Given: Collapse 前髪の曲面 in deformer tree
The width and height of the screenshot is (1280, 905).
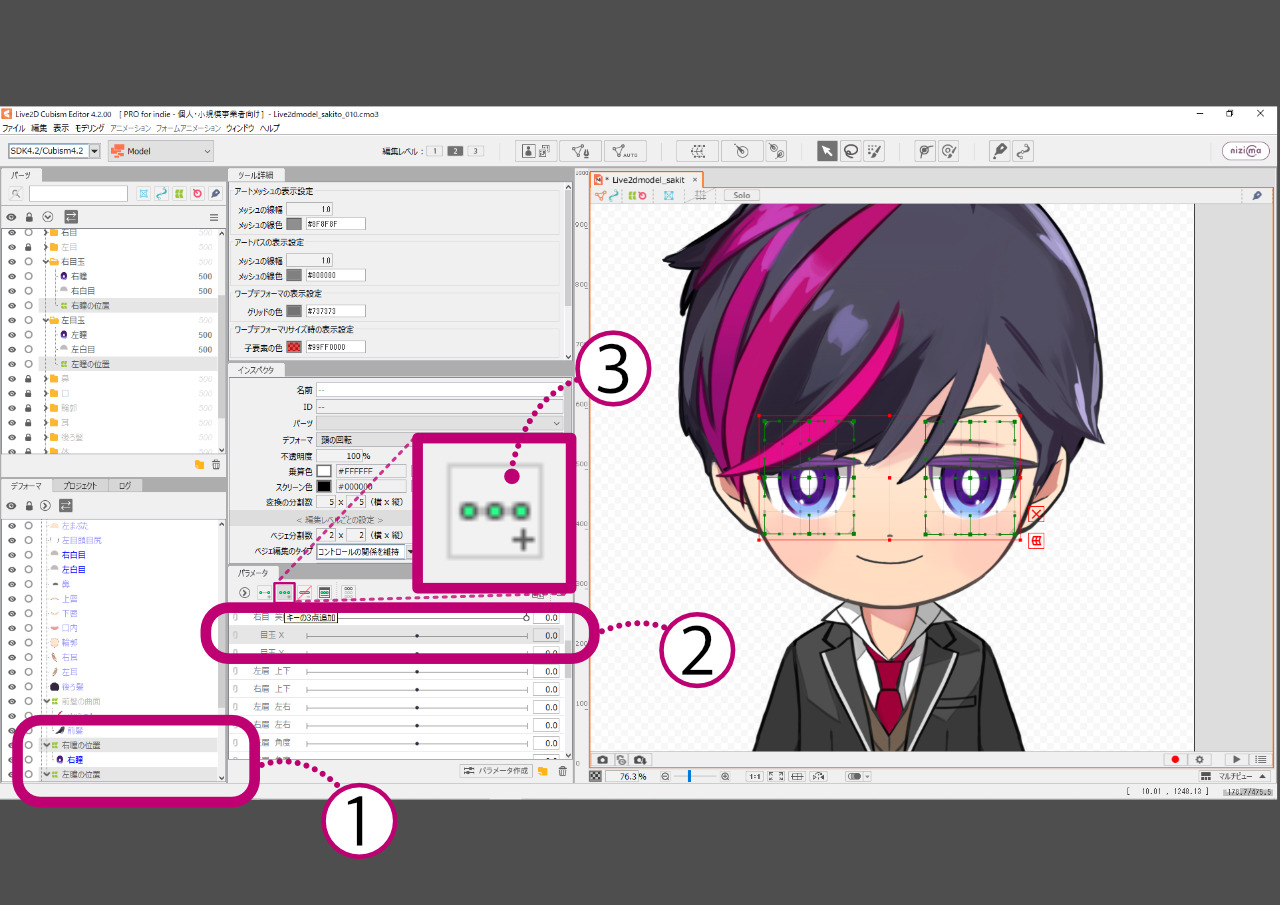Looking at the screenshot, I should [x=45, y=701].
